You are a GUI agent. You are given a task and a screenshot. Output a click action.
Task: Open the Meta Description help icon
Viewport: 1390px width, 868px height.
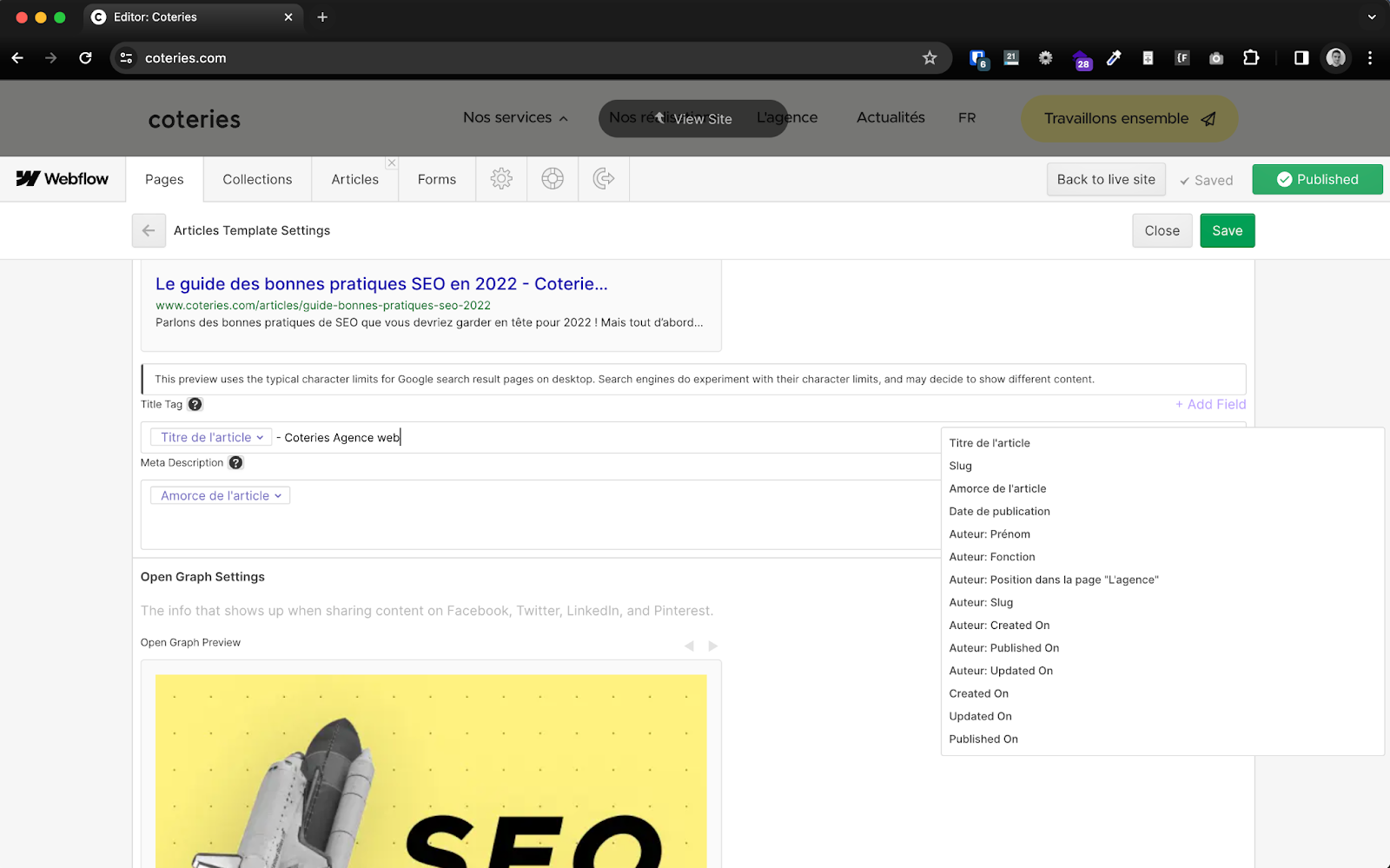236,462
